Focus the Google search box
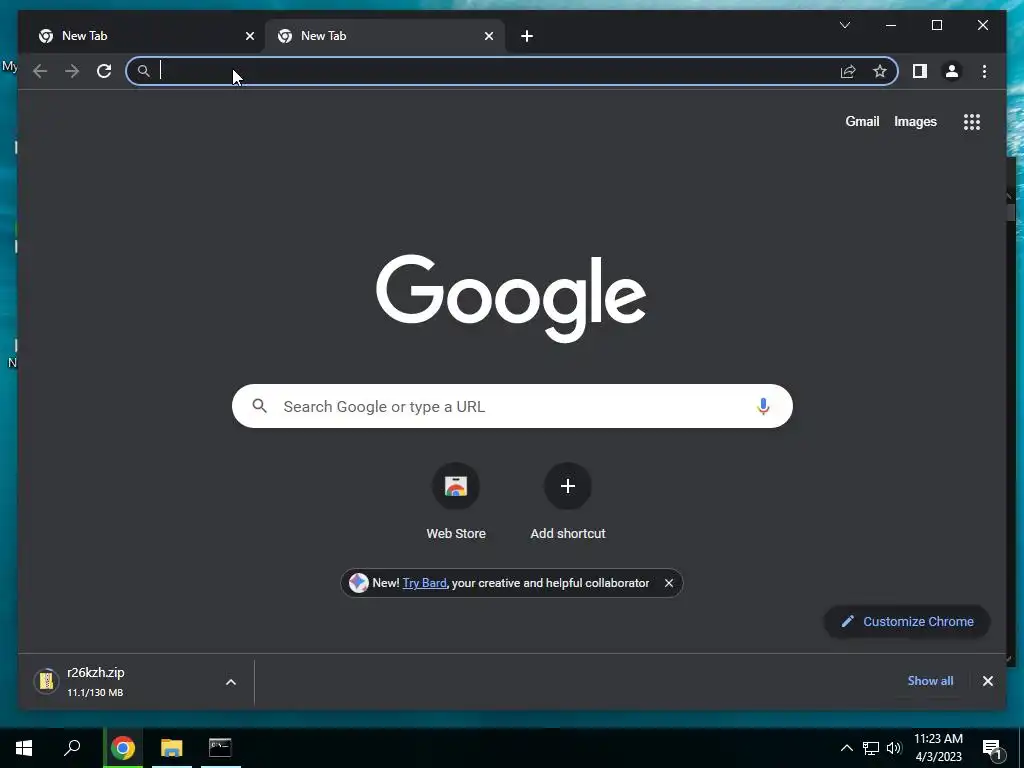1024x768 pixels. (512, 406)
